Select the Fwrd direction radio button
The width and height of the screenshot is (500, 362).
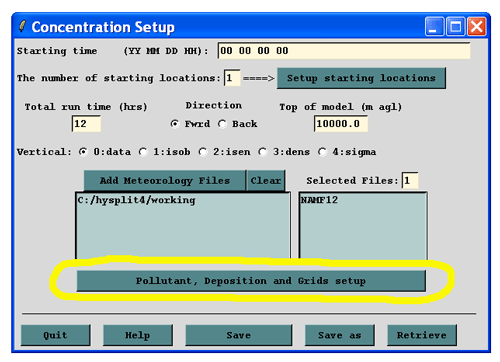(x=174, y=124)
